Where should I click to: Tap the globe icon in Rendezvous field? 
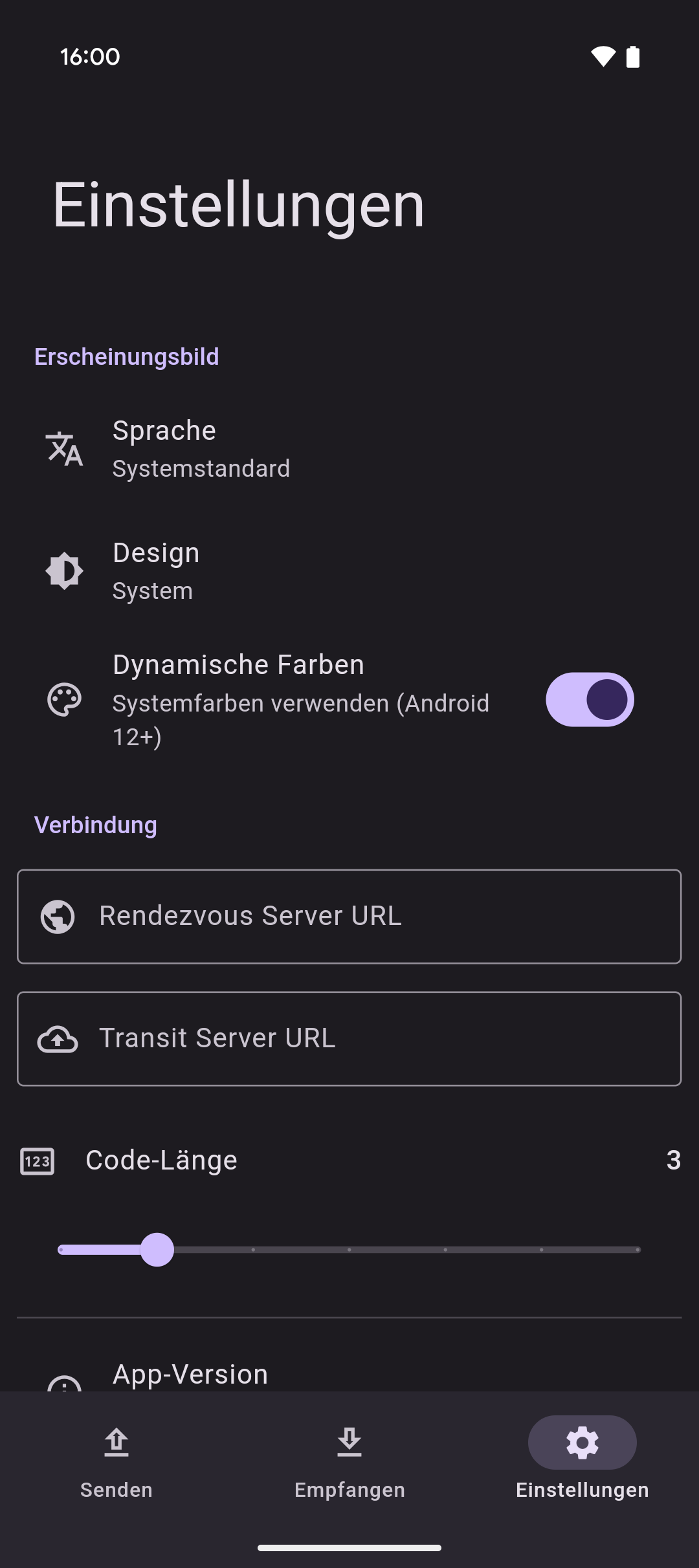[58, 917]
